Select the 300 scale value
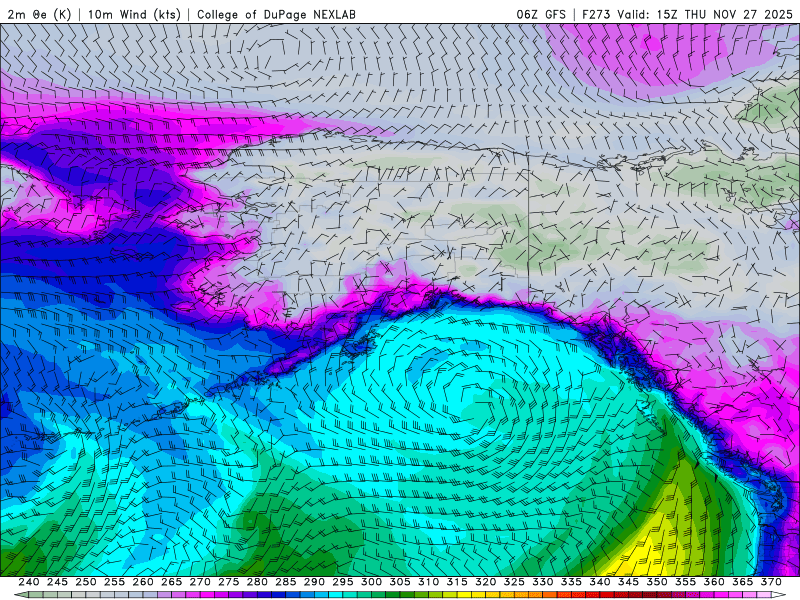This screenshot has width=800, height=600. tap(371, 582)
